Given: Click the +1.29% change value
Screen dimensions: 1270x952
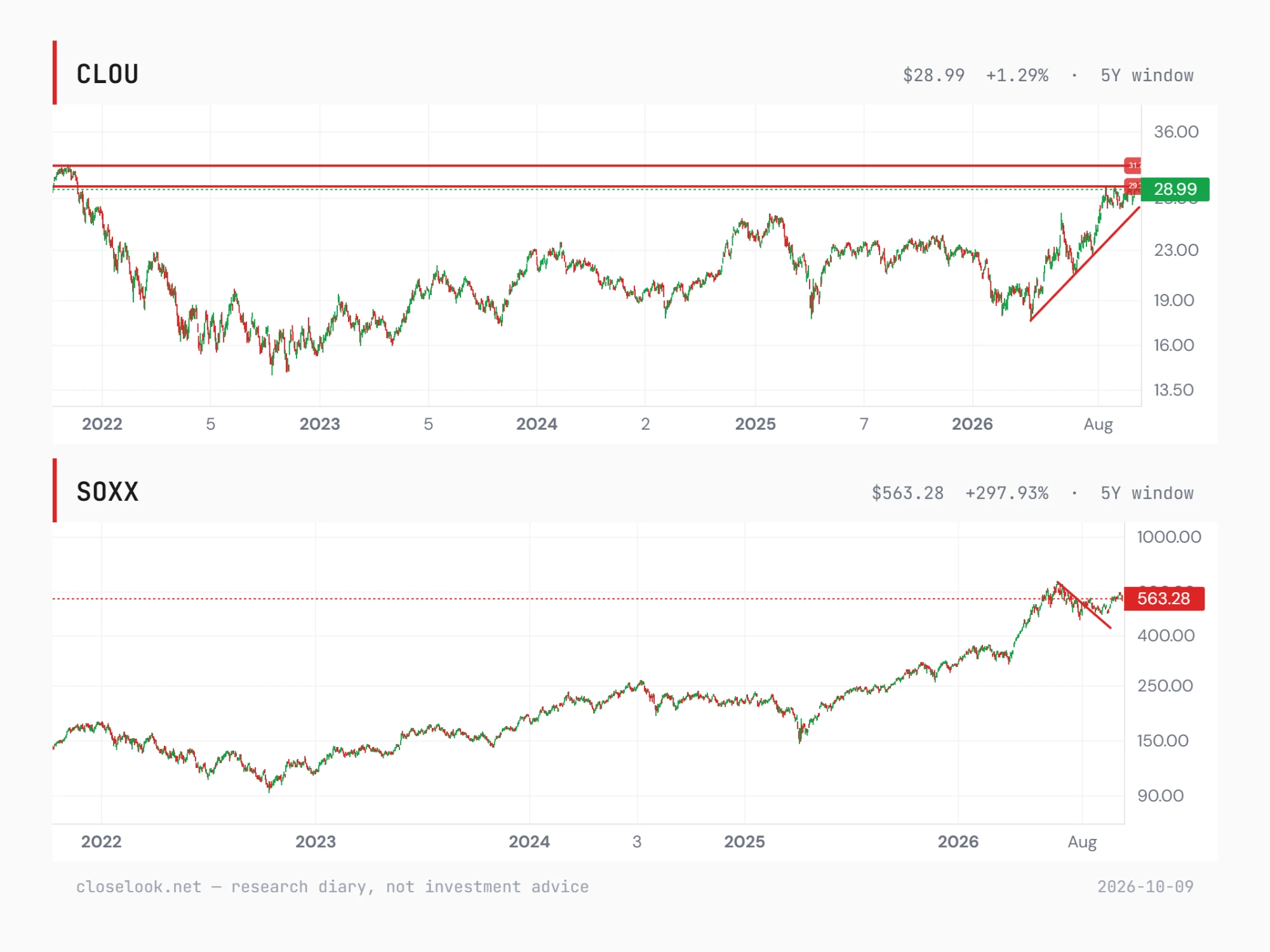Looking at the screenshot, I should point(1017,75).
